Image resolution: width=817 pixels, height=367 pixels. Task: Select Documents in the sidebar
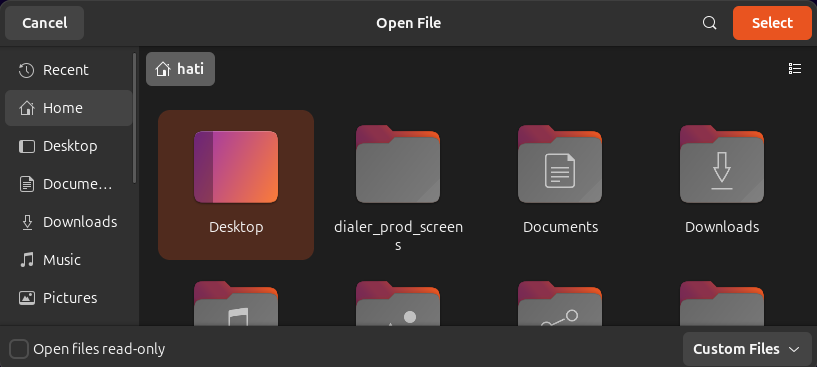click(x=69, y=184)
